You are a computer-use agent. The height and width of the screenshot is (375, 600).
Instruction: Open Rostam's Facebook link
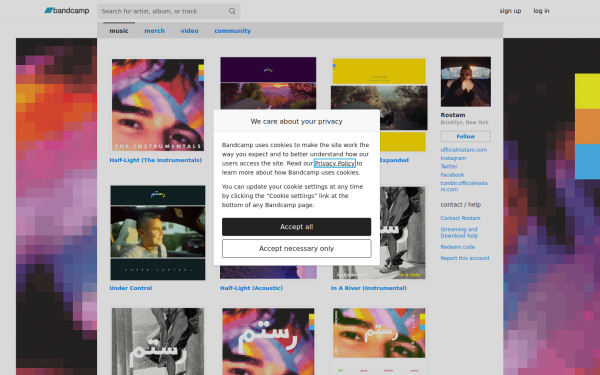[452, 175]
